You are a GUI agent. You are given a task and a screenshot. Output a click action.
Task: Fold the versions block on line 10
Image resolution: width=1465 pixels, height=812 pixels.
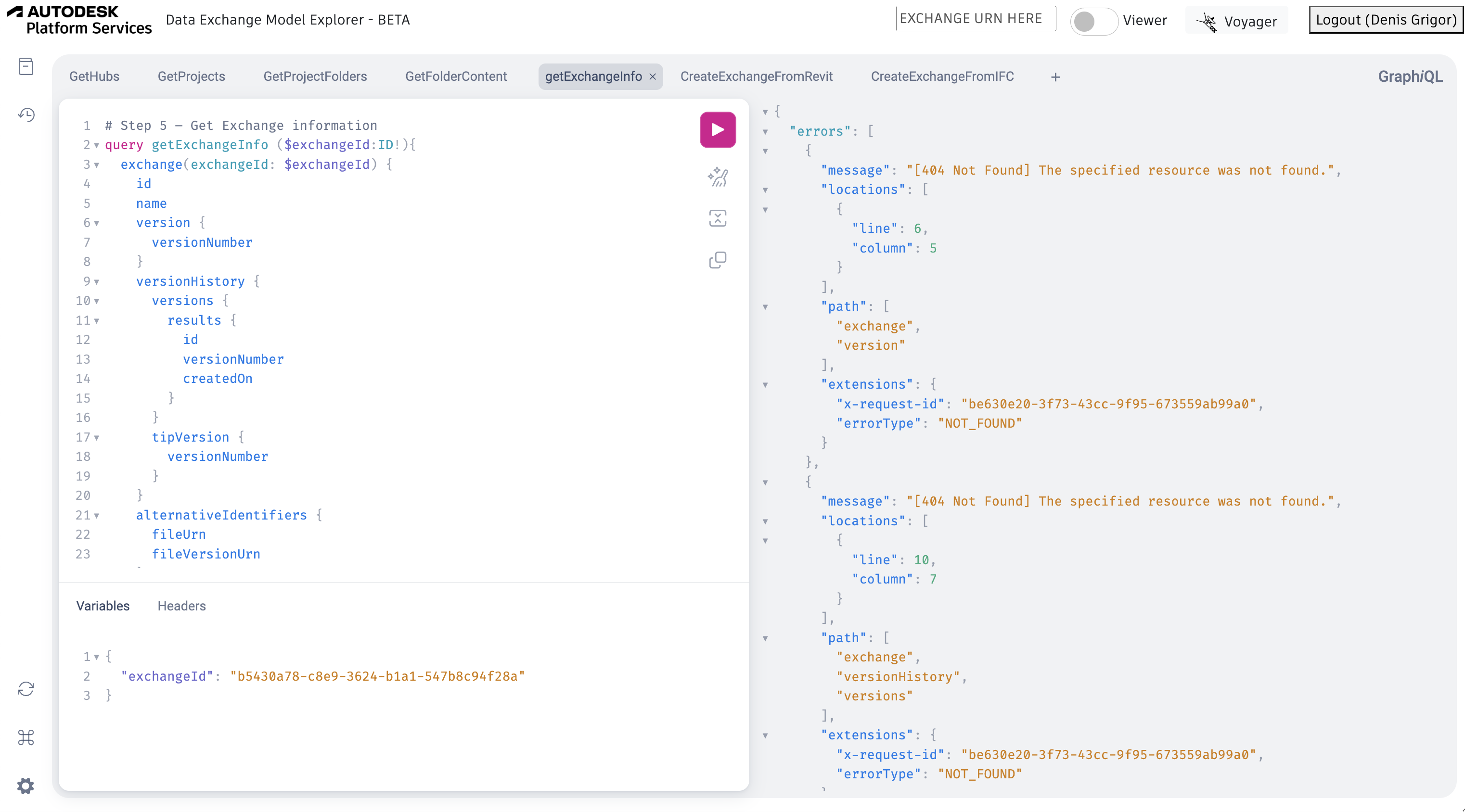(x=97, y=301)
